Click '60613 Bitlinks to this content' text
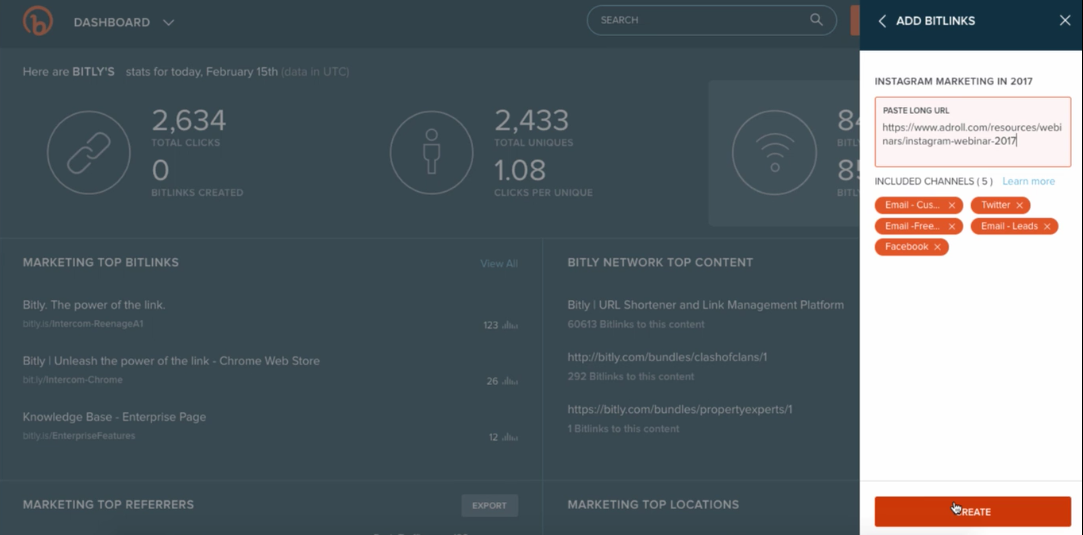 636,324
